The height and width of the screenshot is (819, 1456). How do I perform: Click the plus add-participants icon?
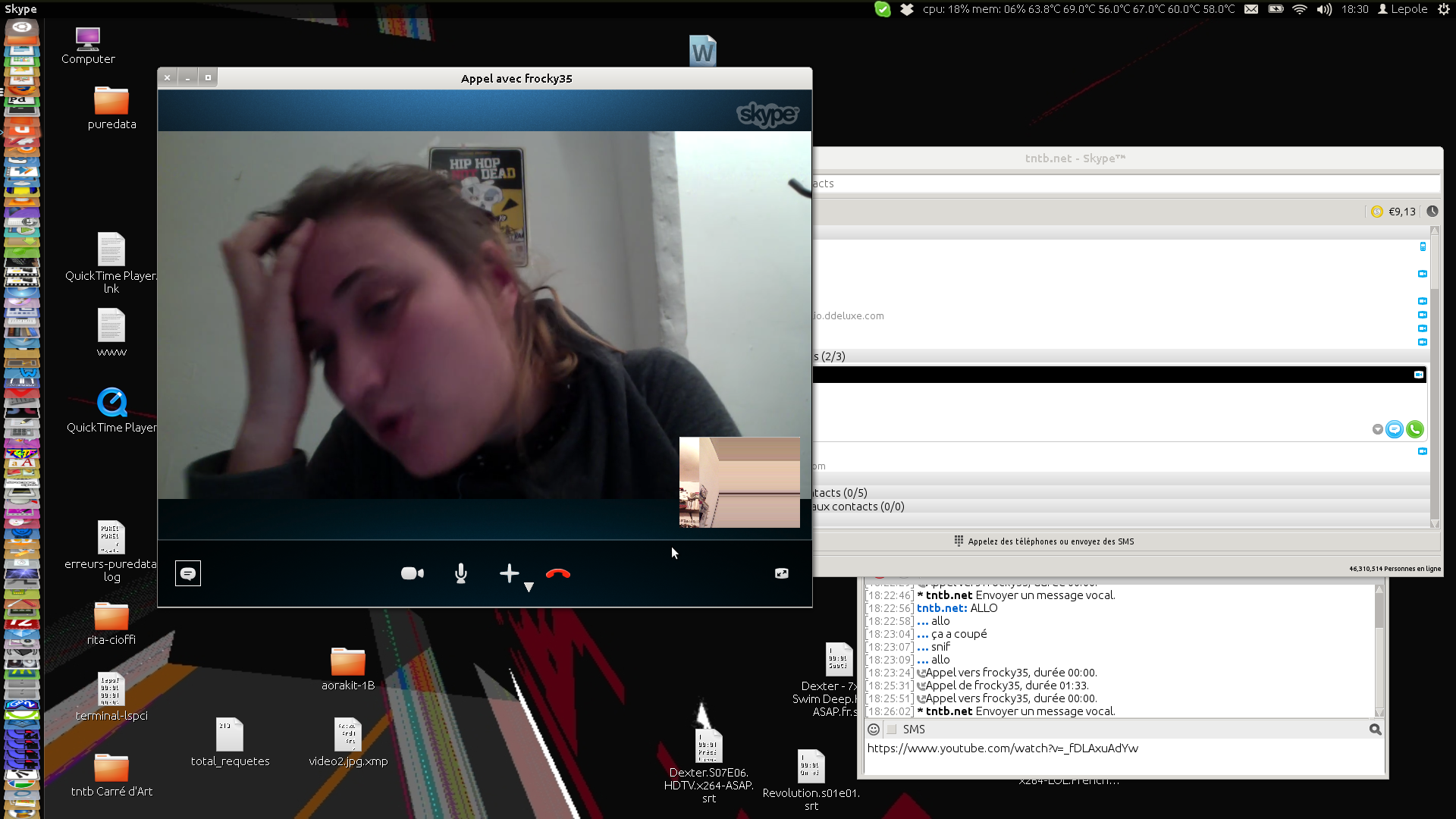tap(509, 573)
